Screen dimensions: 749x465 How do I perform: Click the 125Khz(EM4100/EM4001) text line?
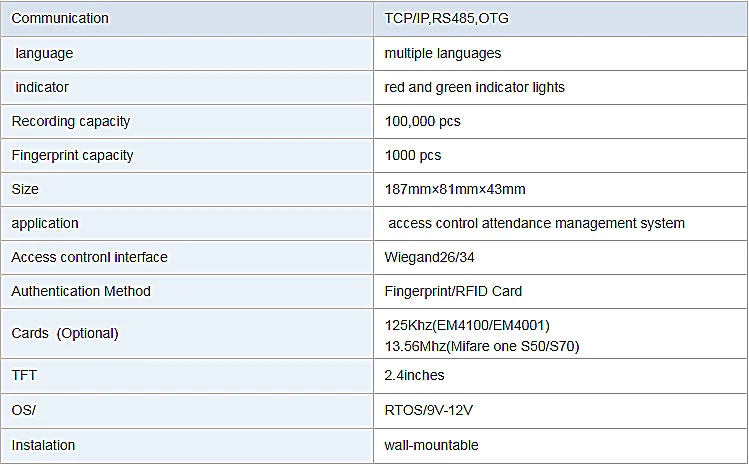467,325
